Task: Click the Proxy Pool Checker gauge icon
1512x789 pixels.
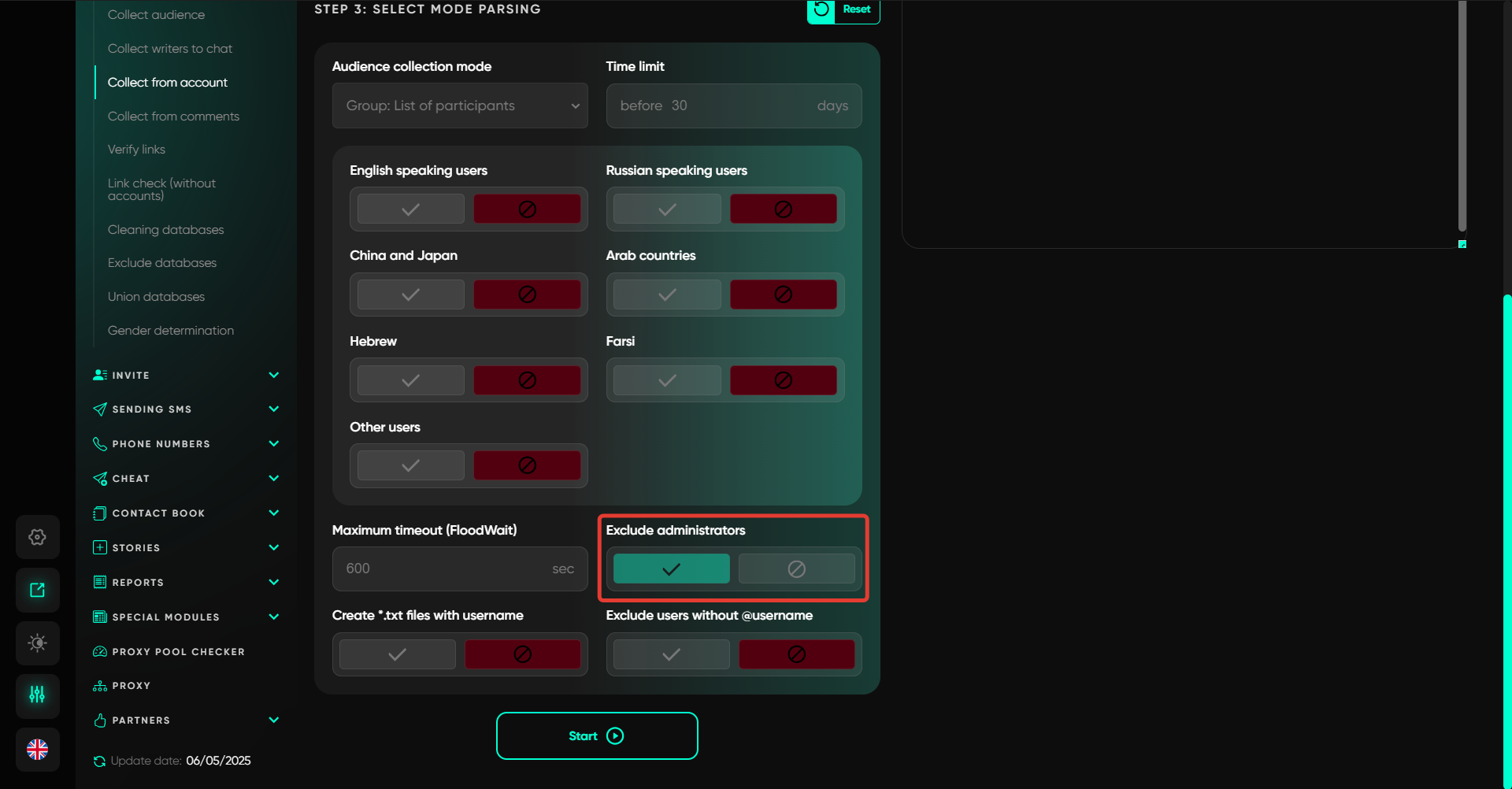Action: (x=100, y=651)
